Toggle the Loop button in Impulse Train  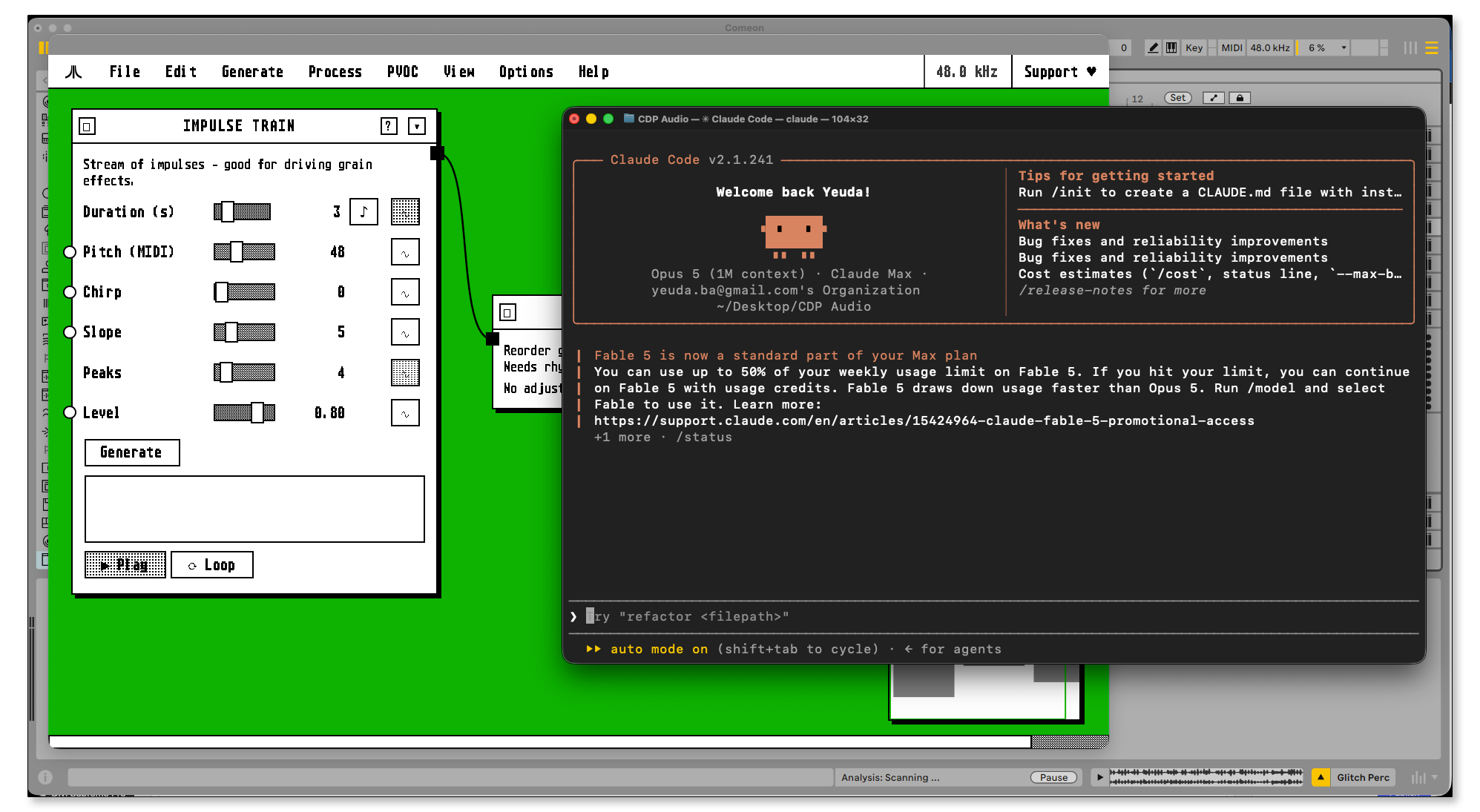[x=212, y=565]
